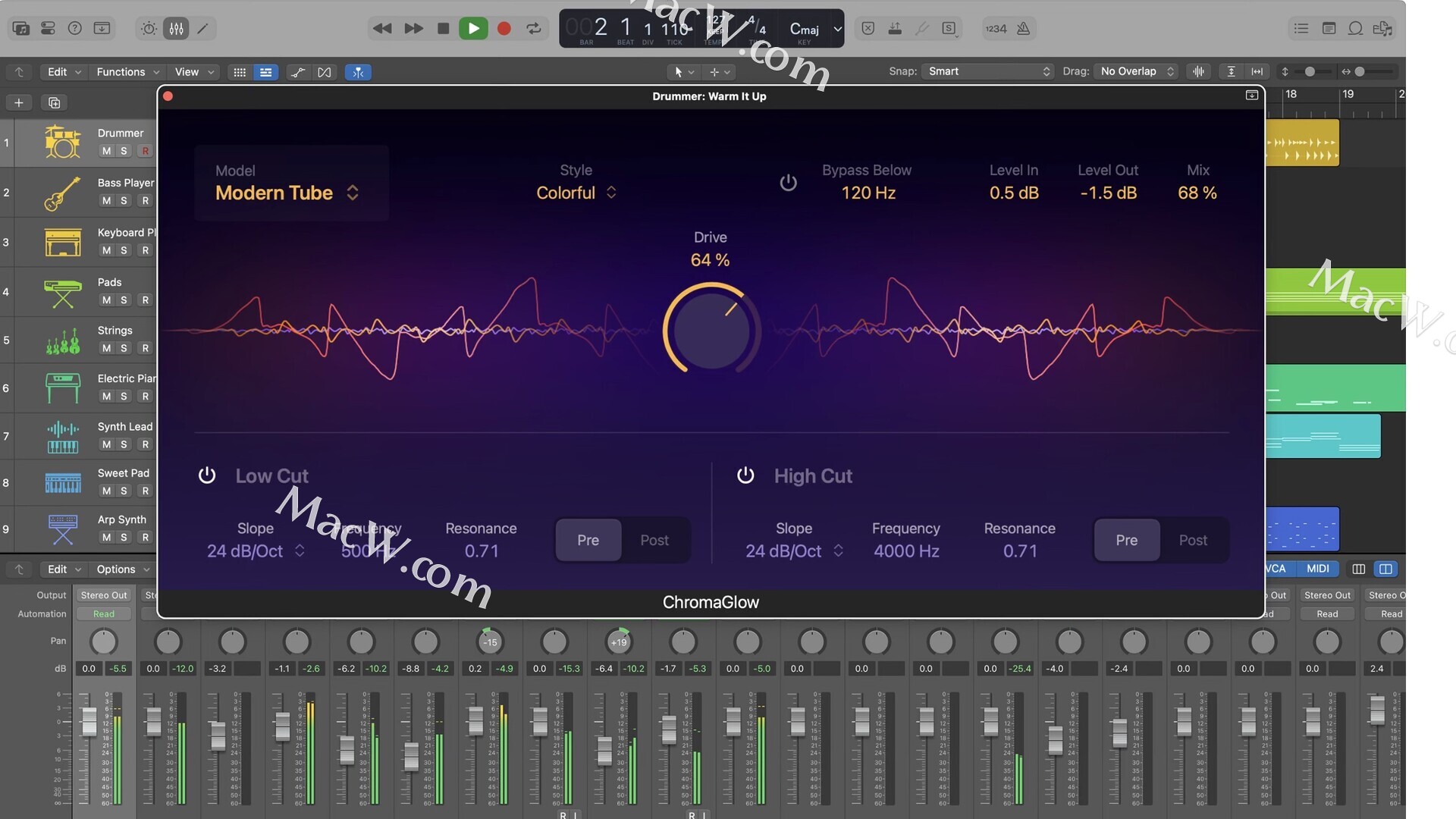Rewind the playhead

tap(382, 28)
